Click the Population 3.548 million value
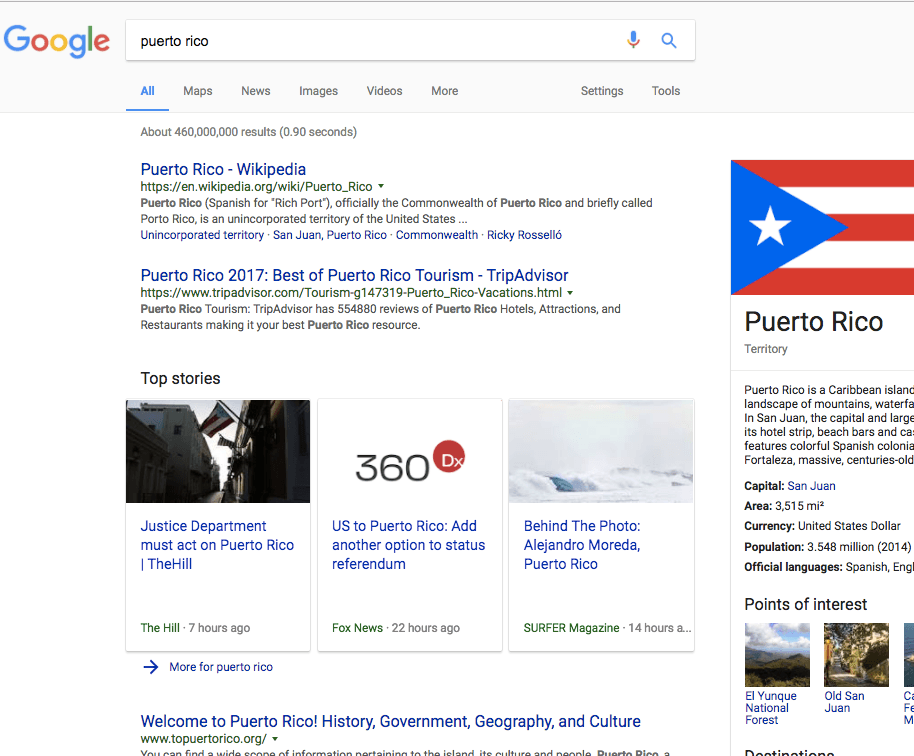Screen dimensions: 914x756 coord(859,547)
